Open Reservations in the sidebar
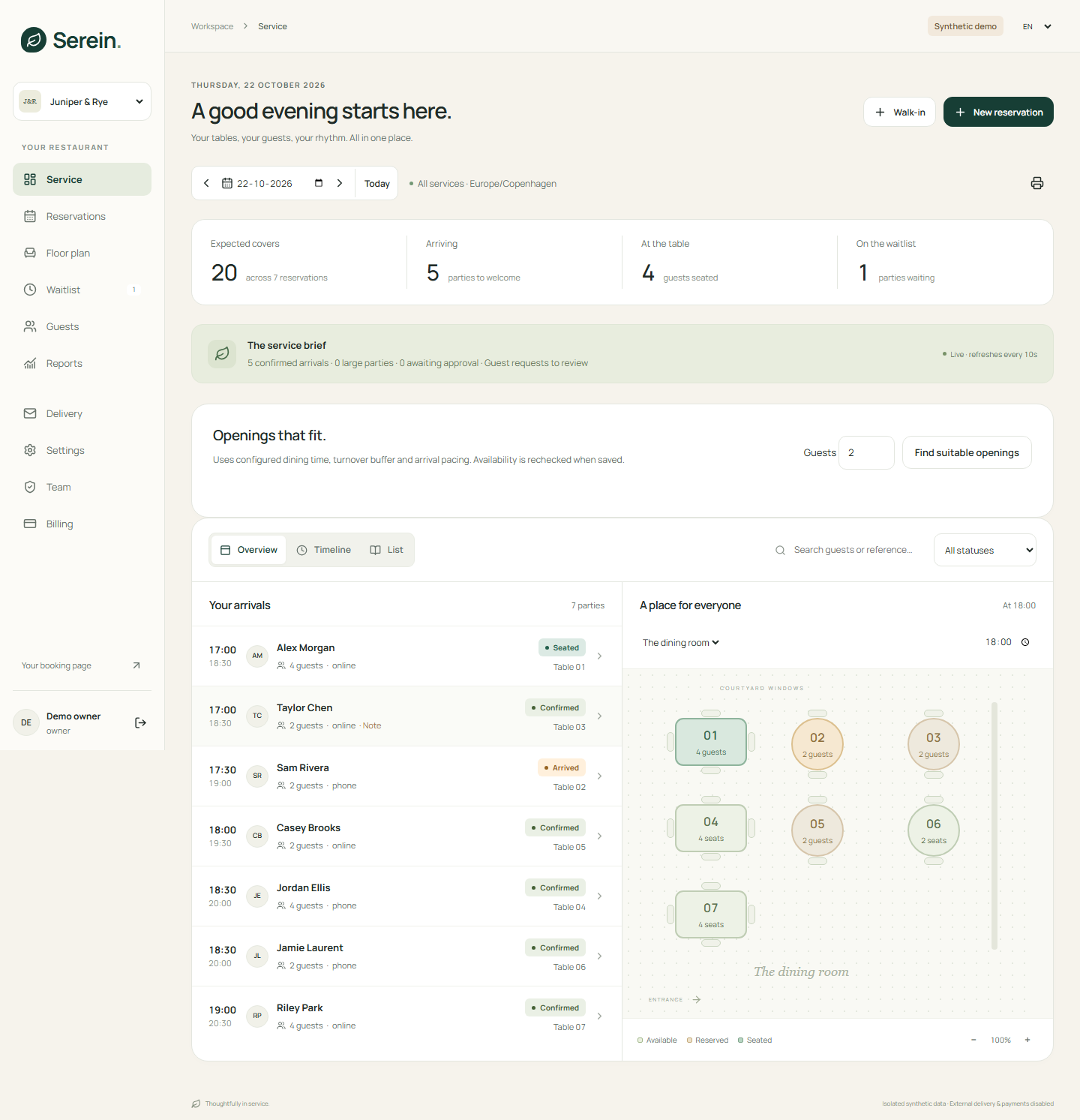Screen dimensions: 1080x1120 tap(82, 216)
